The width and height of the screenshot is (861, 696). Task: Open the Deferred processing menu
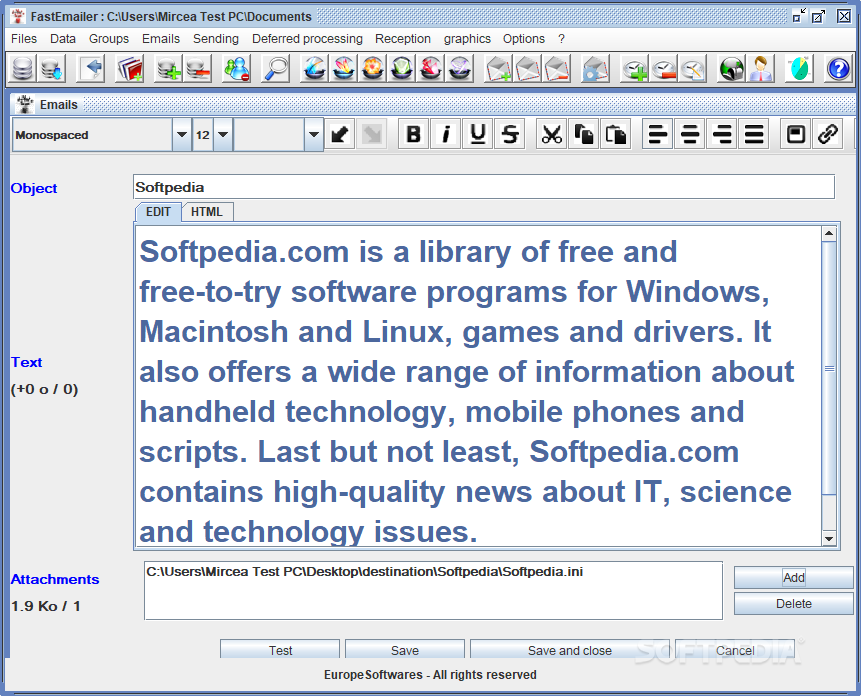(307, 39)
